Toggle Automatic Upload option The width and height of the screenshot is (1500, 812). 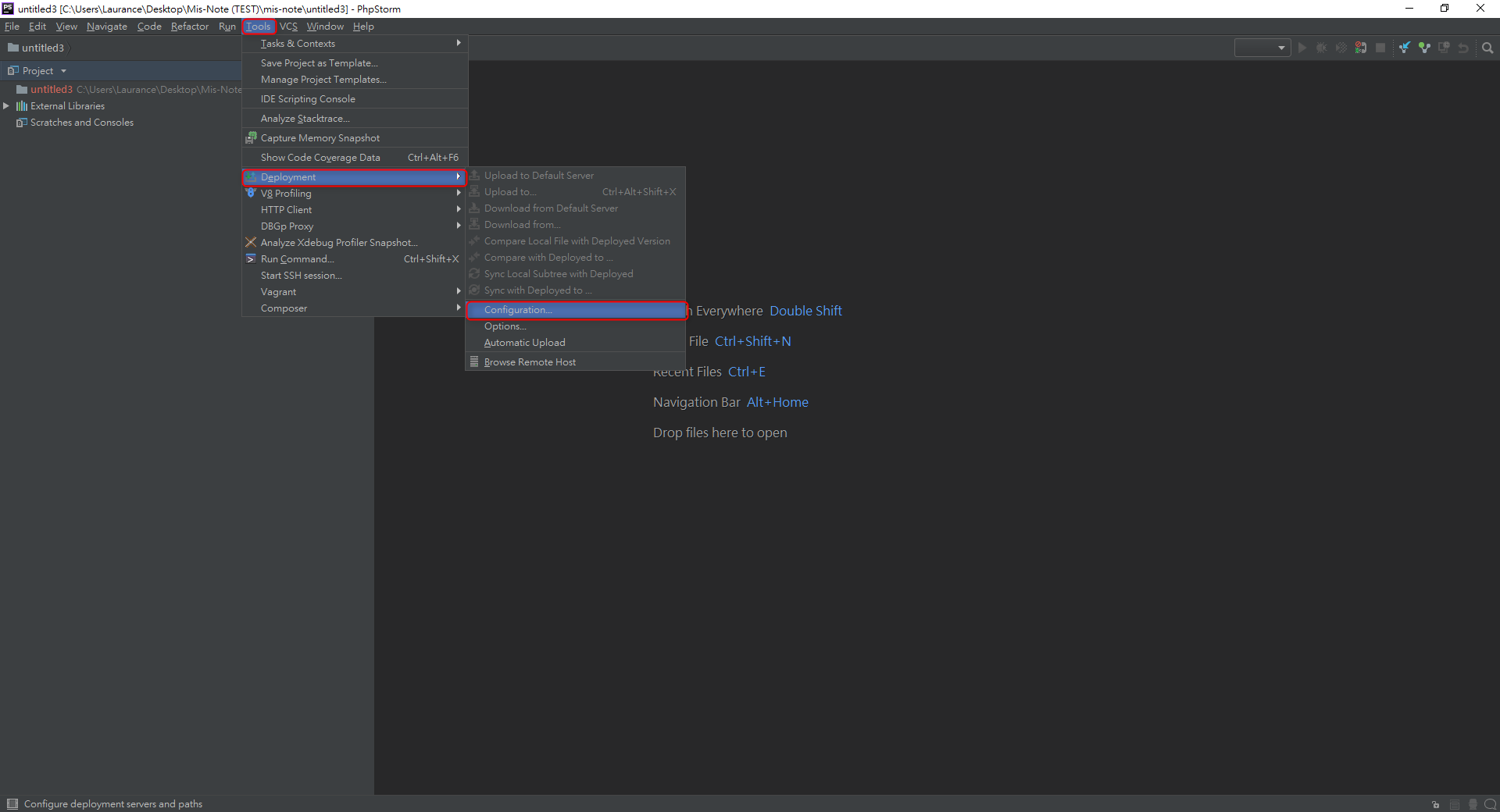pos(576,343)
